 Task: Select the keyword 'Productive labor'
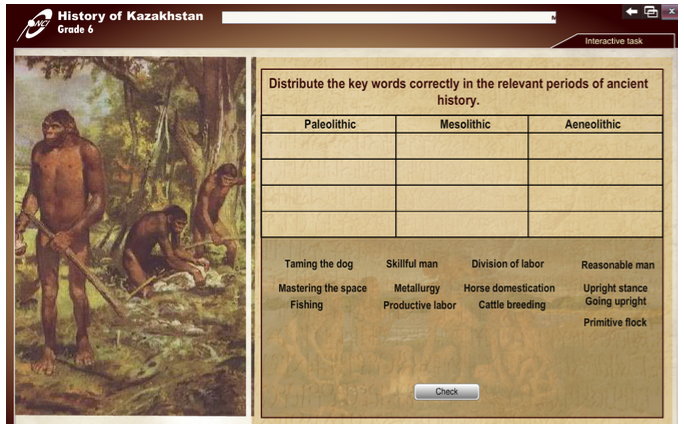click(419, 305)
